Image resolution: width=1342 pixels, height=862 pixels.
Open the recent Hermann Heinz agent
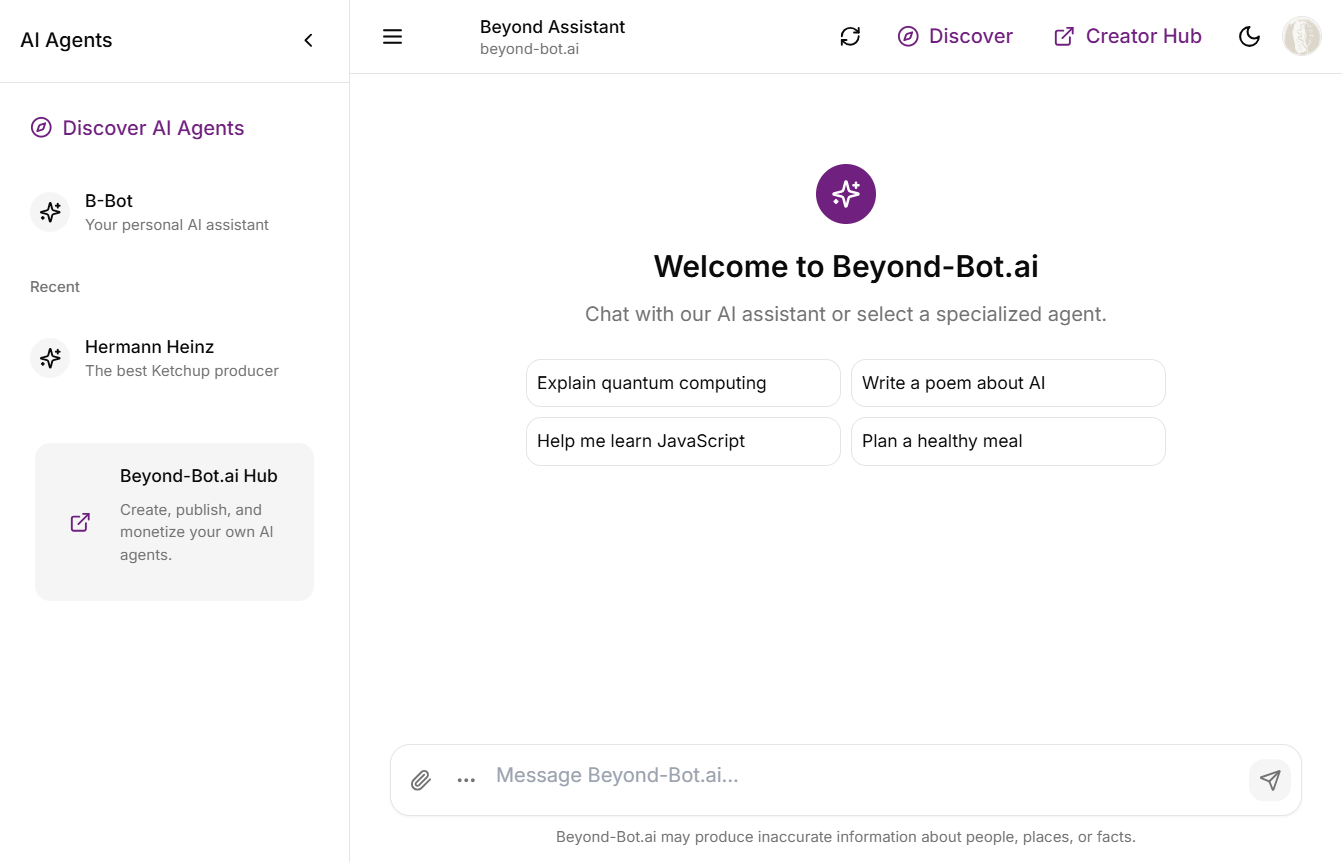(174, 358)
